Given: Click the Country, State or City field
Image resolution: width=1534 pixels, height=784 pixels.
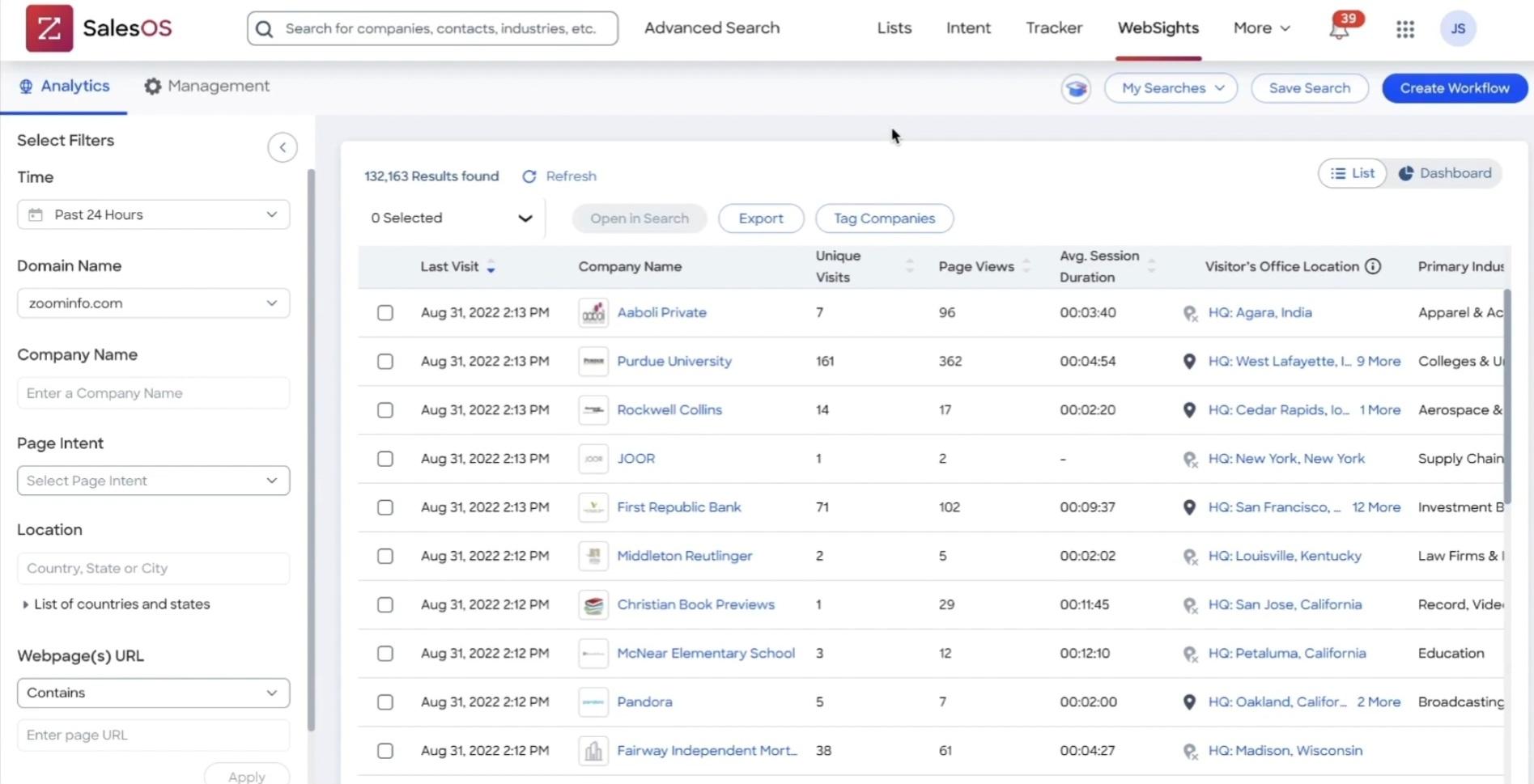Looking at the screenshot, I should [154, 568].
